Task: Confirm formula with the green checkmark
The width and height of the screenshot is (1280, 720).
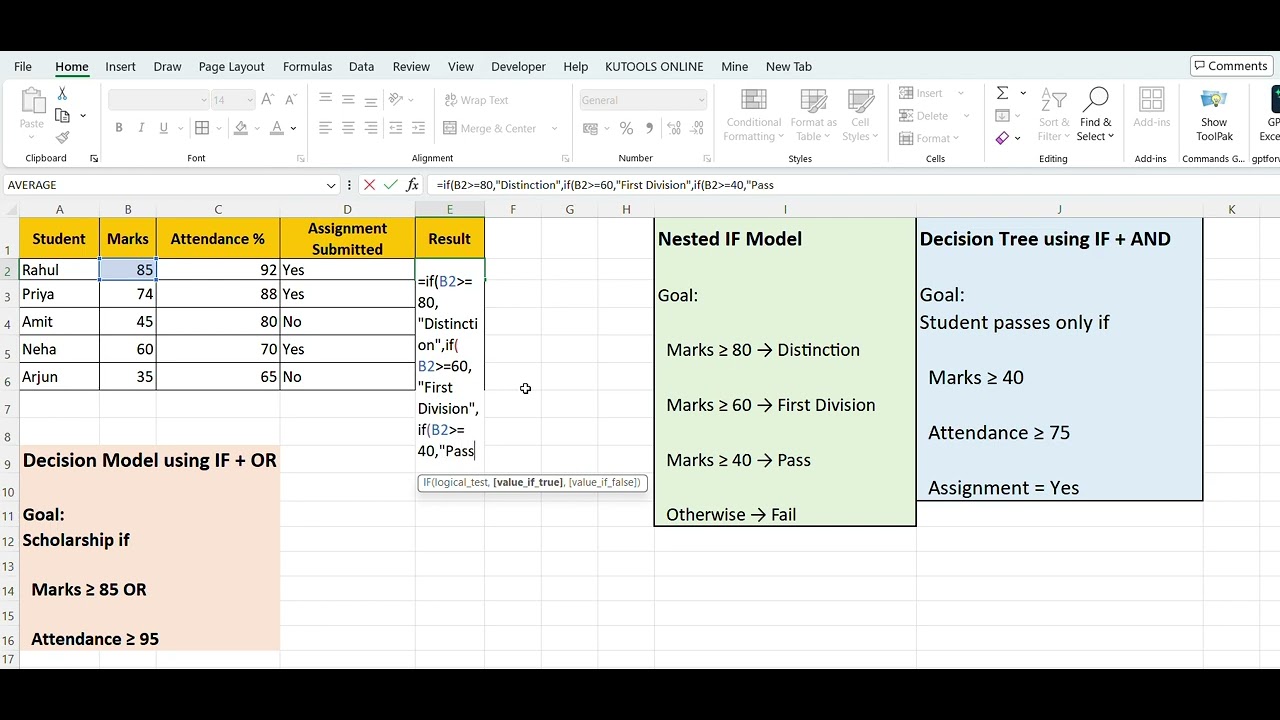Action: [x=390, y=185]
